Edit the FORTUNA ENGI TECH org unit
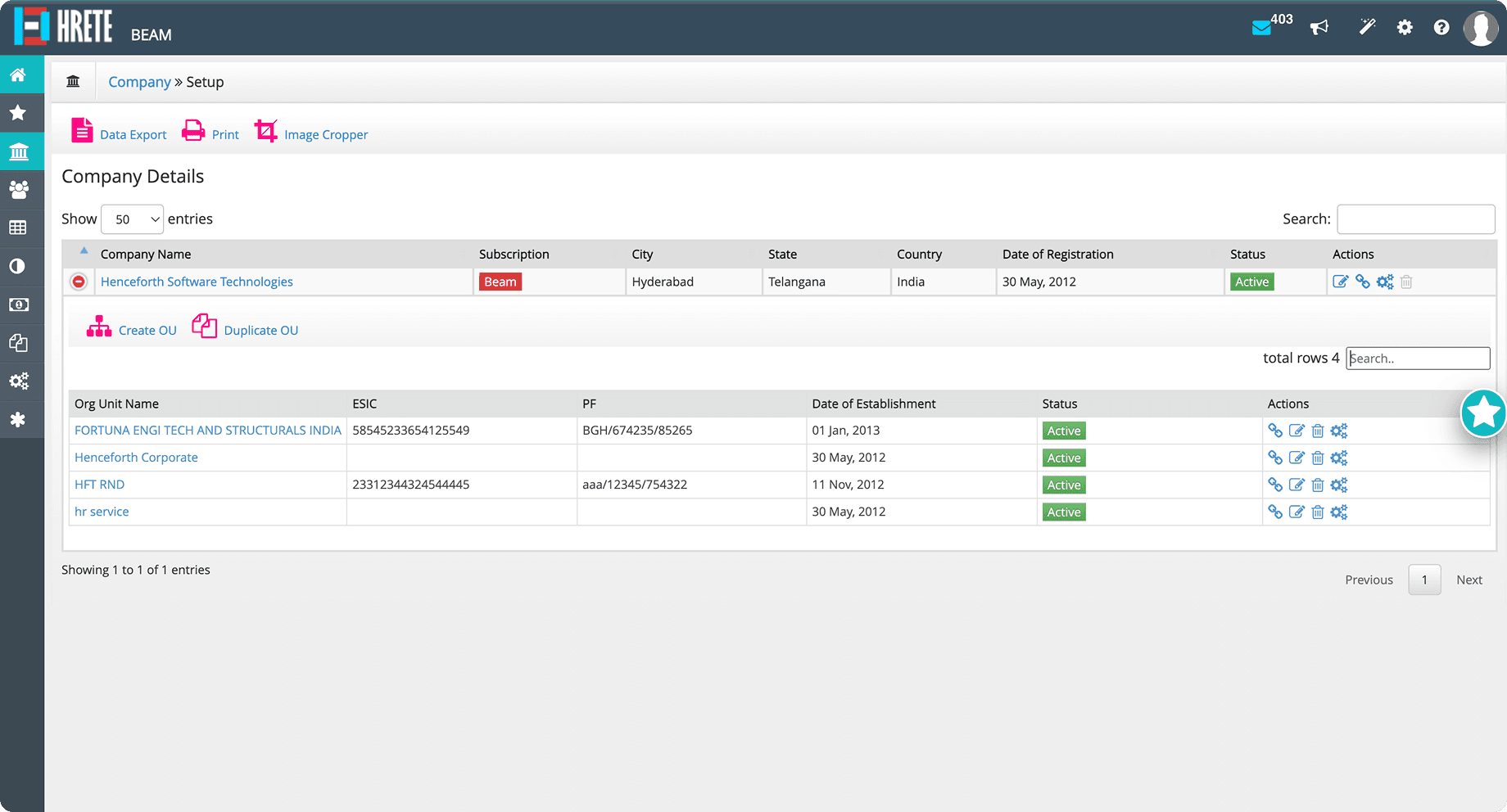This screenshot has height=812, width=1507. (1297, 431)
